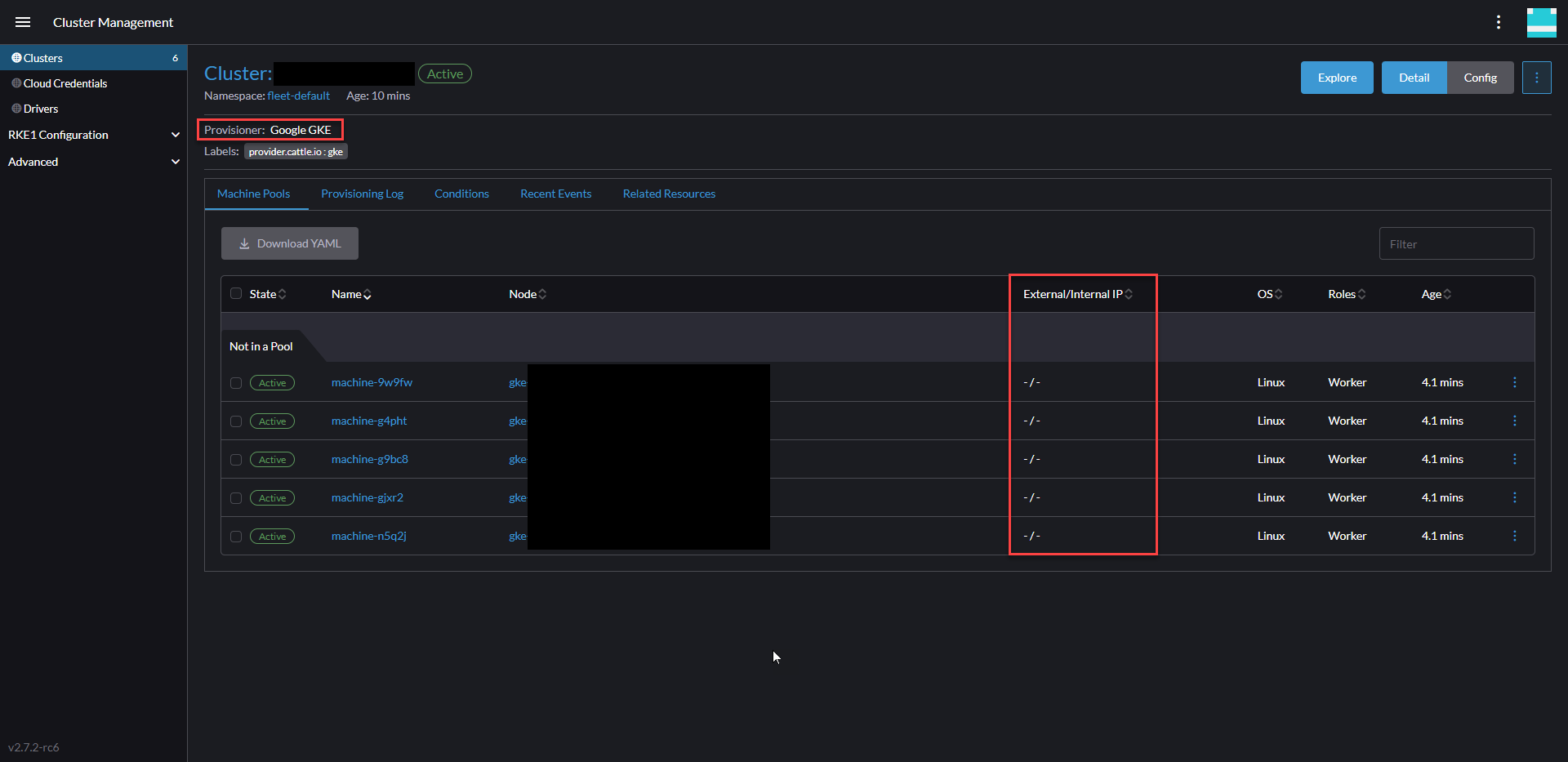Click the globe icon beside Clusters
The width and height of the screenshot is (1568, 762).
[x=16, y=57]
